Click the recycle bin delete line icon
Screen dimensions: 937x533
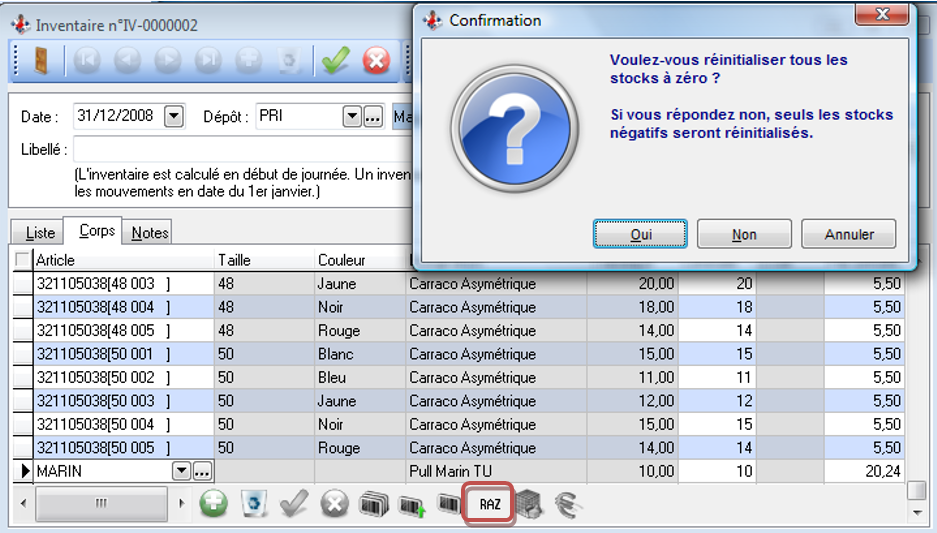point(254,504)
